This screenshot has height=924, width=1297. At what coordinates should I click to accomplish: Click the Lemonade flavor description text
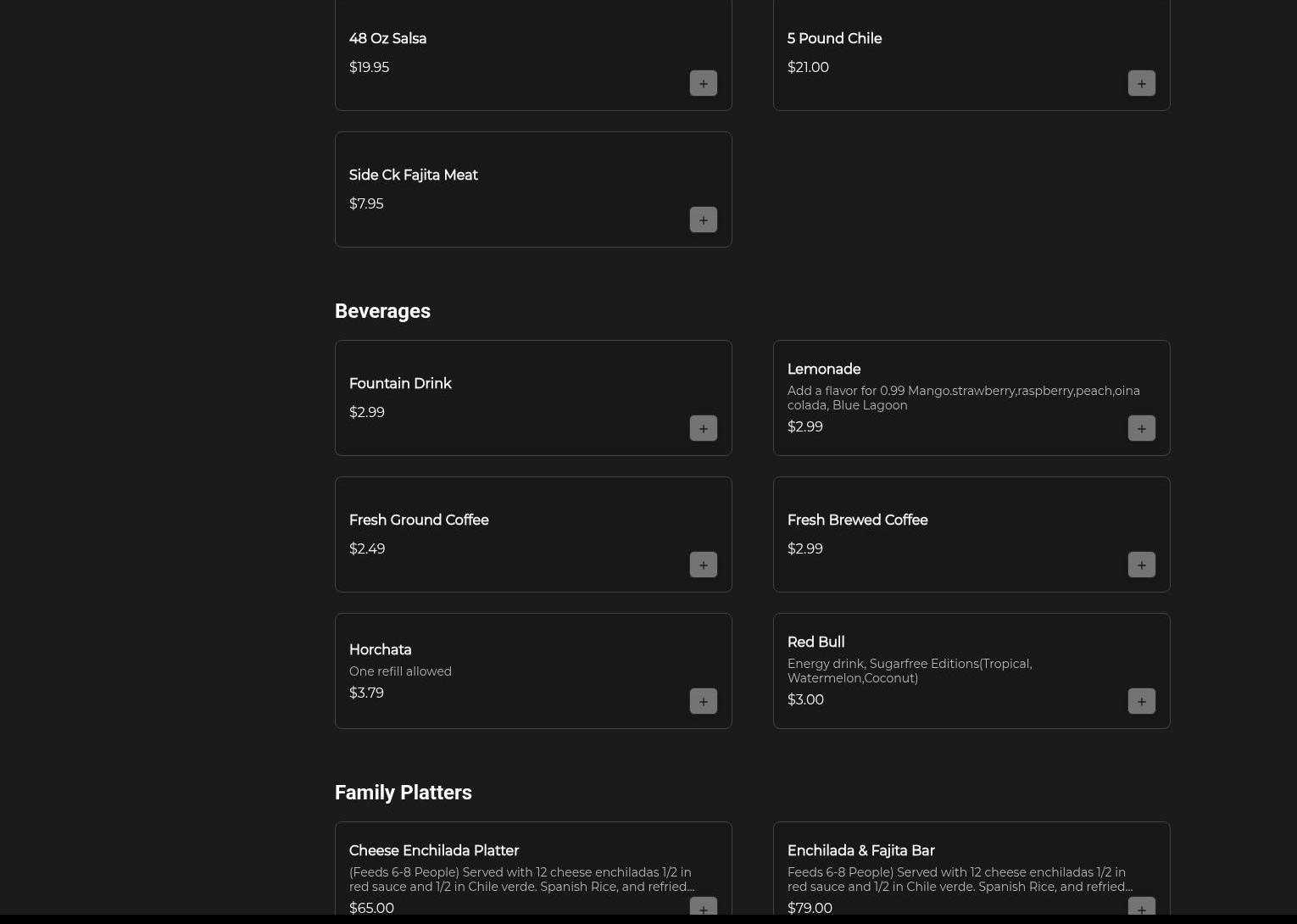click(963, 398)
